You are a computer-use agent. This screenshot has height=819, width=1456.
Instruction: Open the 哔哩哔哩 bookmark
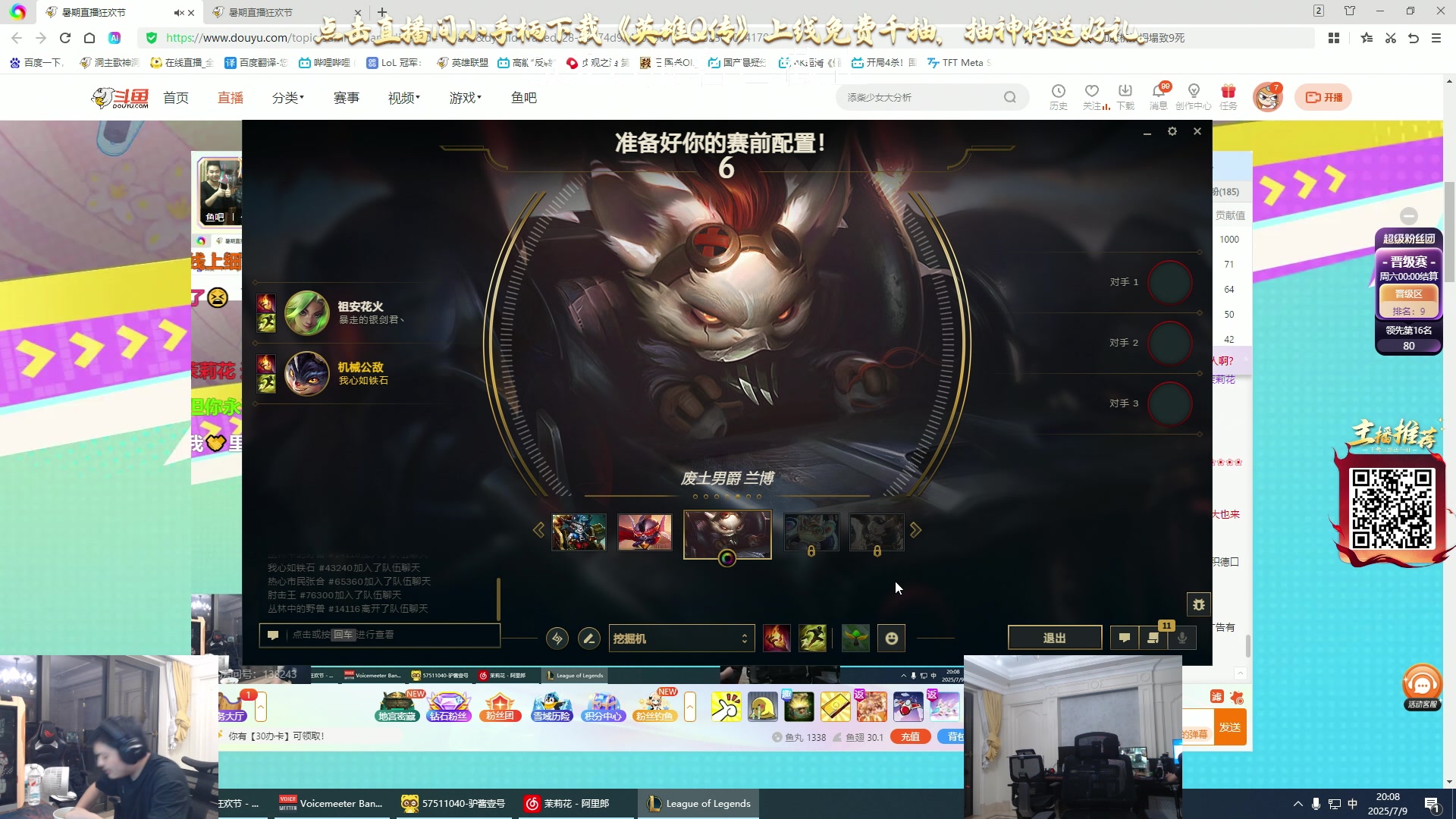click(x=325, y=63)
